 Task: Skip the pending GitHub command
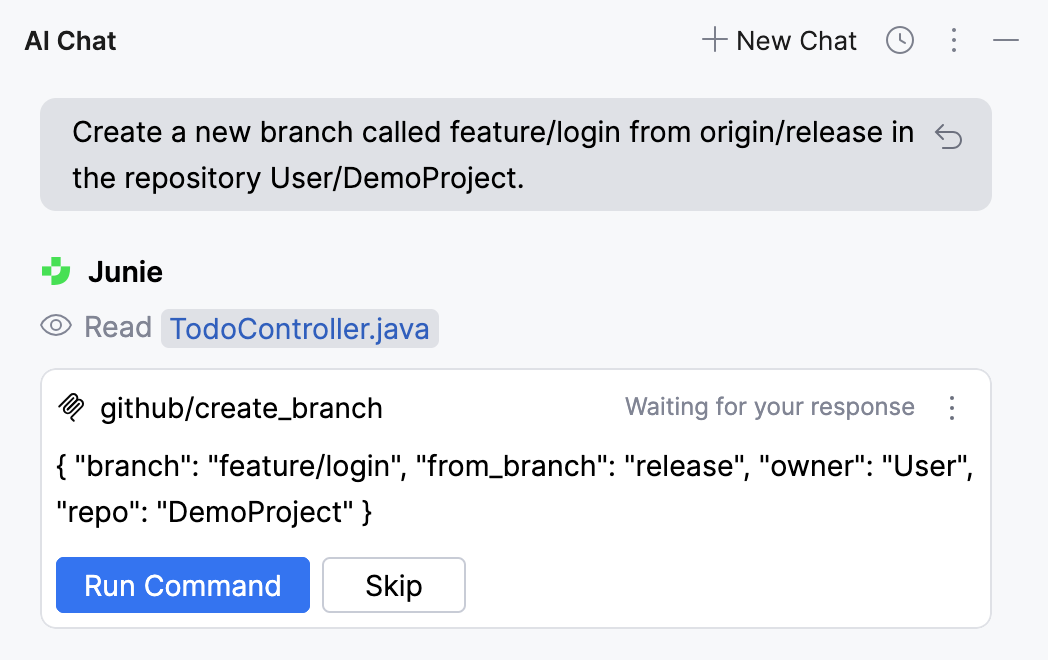click(x=393, y=585)
